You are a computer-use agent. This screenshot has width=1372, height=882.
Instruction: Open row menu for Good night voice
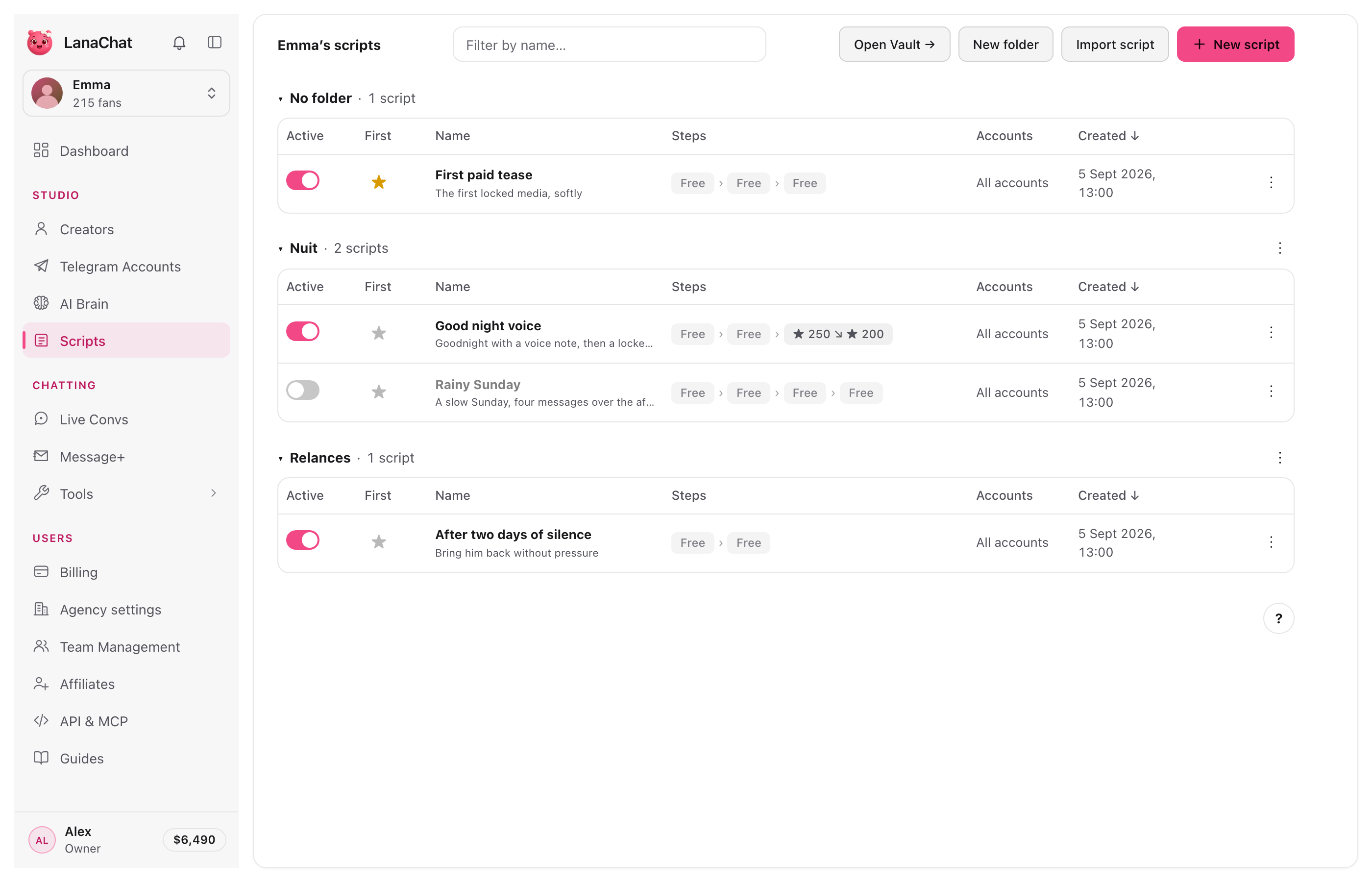pyautogui.click(x=1271, y=333)
